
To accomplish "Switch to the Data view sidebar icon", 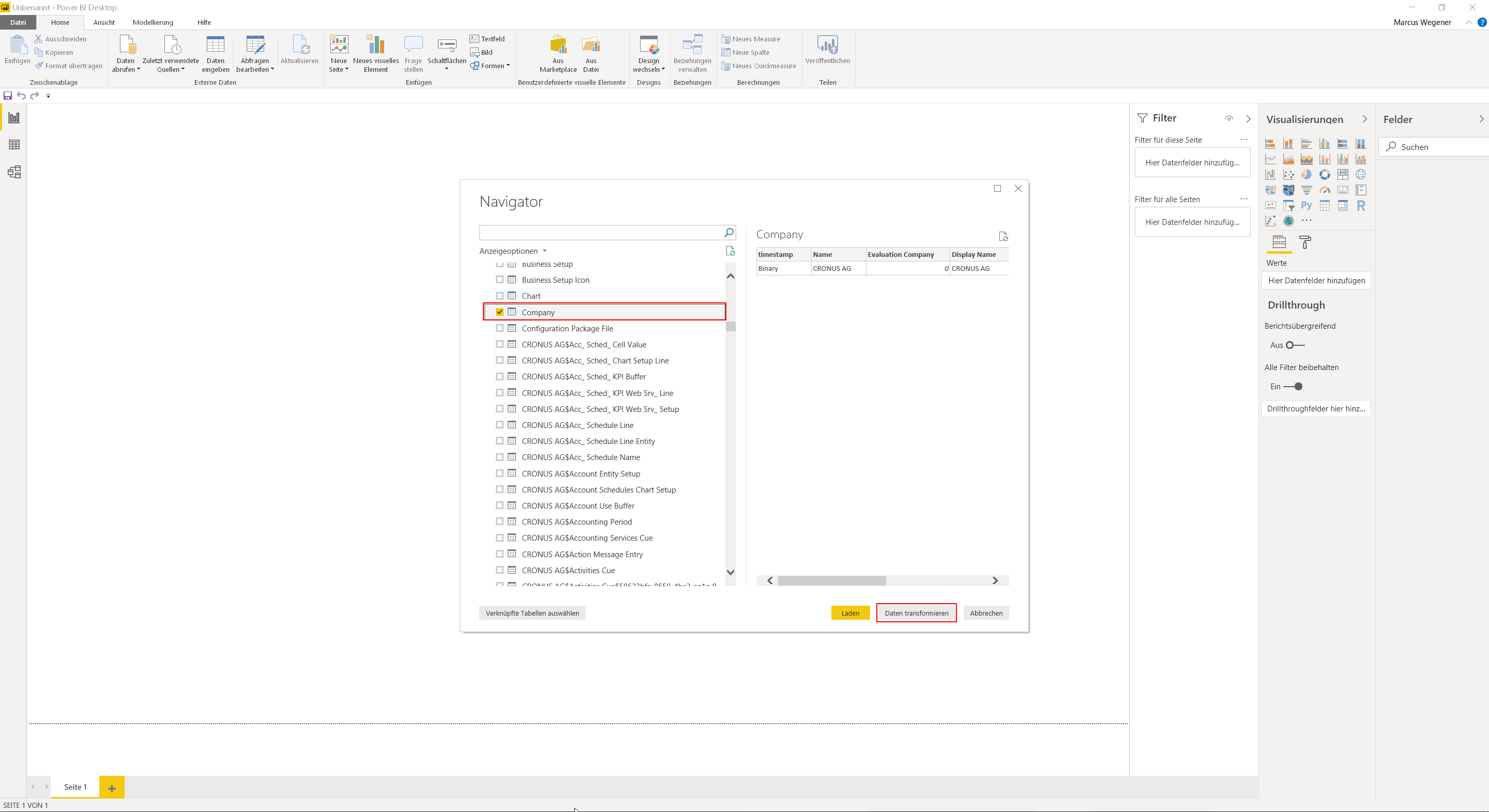I will pos(14,145).
